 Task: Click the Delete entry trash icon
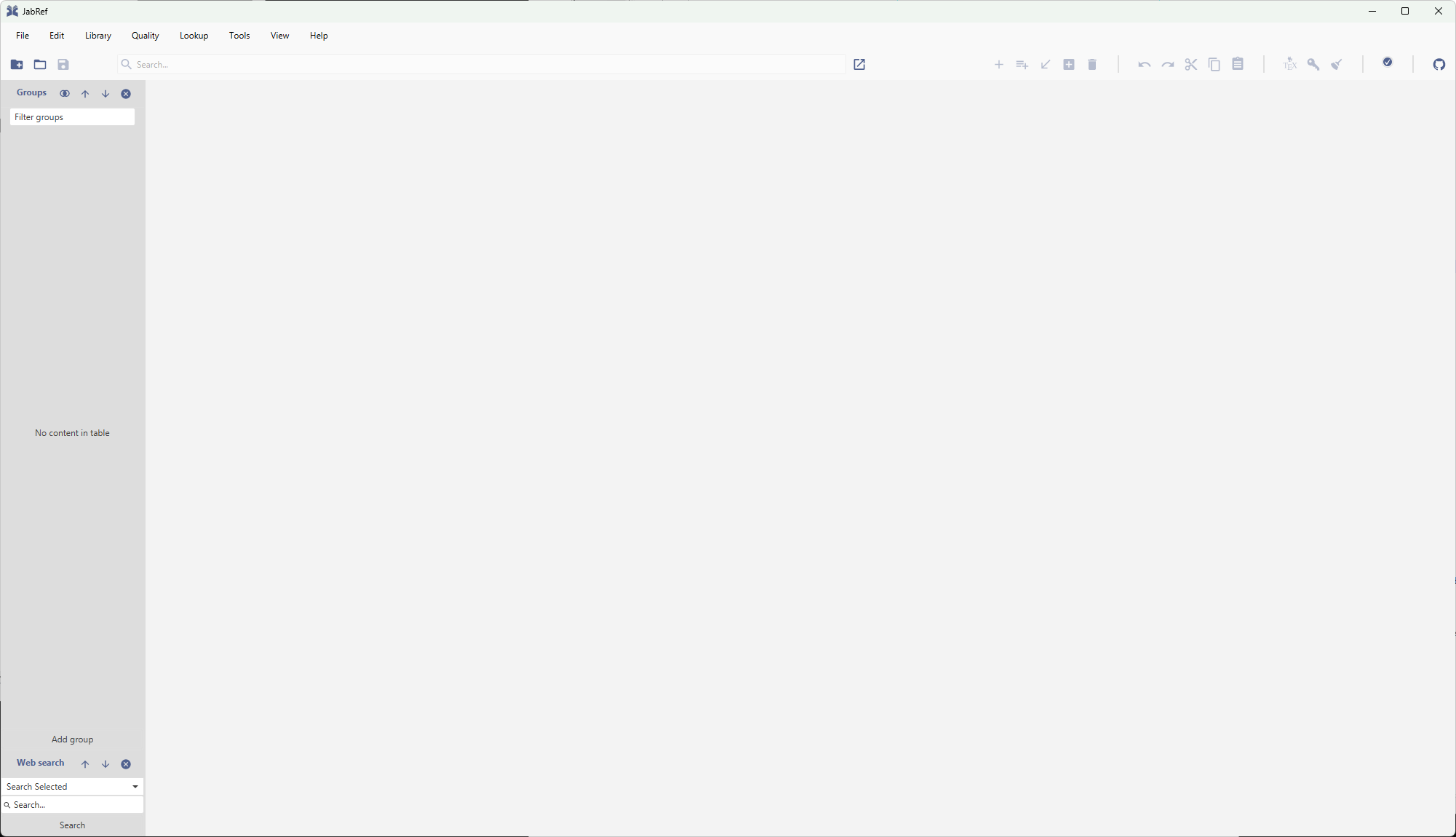tap(1092, 65)
